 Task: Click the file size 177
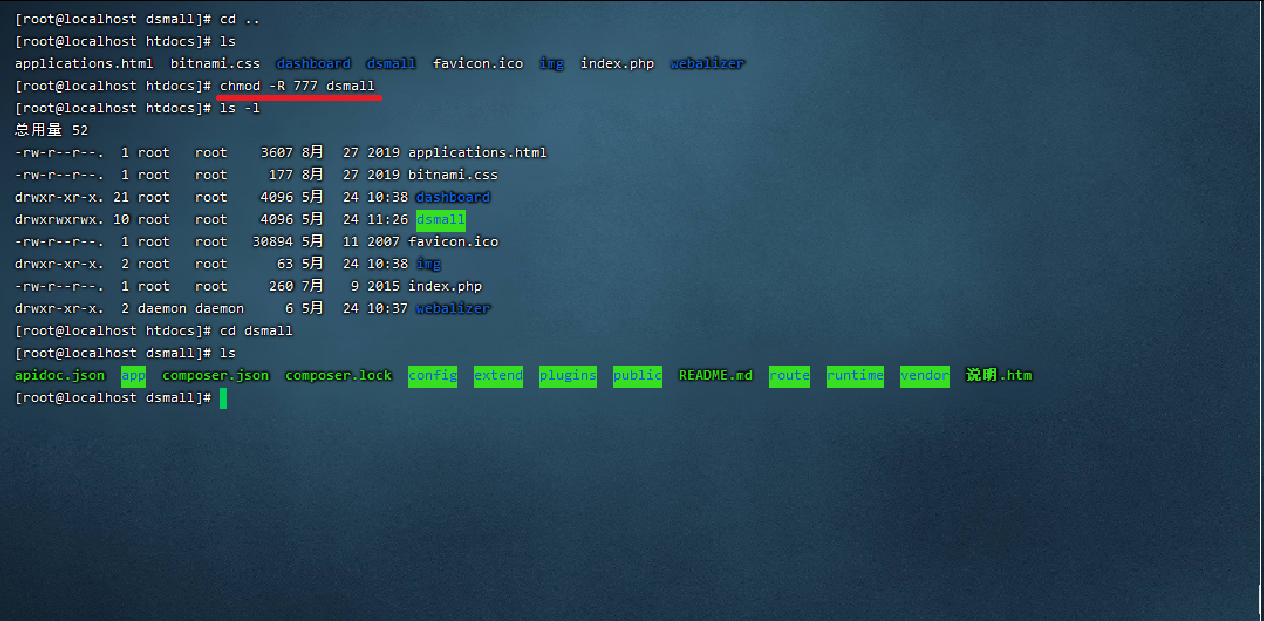pos(281,175)
